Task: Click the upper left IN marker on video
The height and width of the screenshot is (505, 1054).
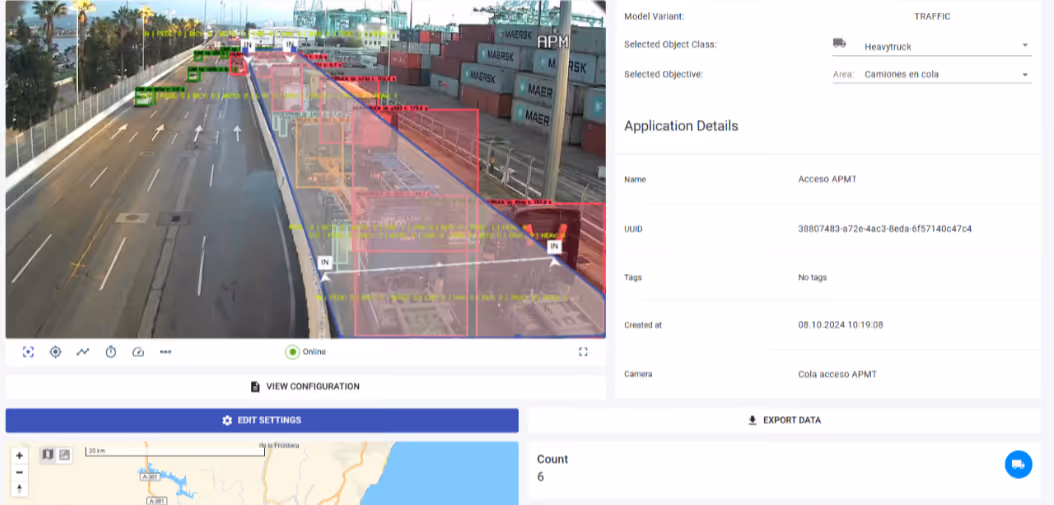Action: [247, 44]
